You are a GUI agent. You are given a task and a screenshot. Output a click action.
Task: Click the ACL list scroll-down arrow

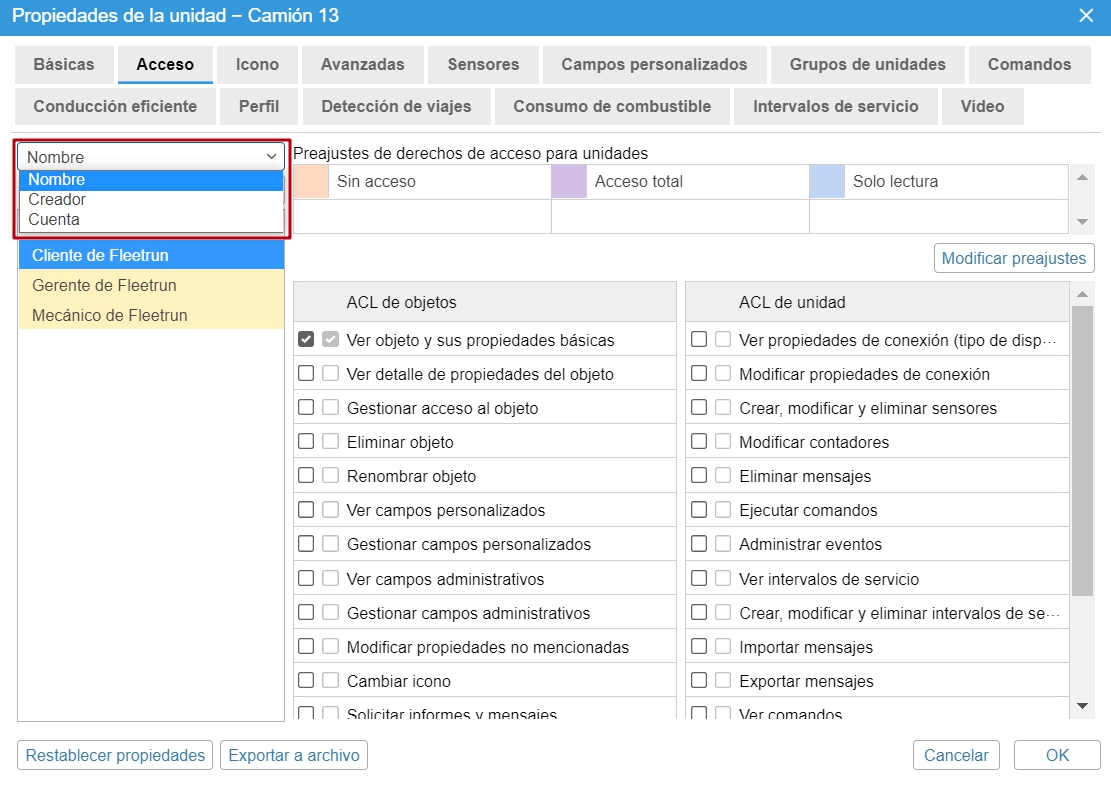[1081, 706]
